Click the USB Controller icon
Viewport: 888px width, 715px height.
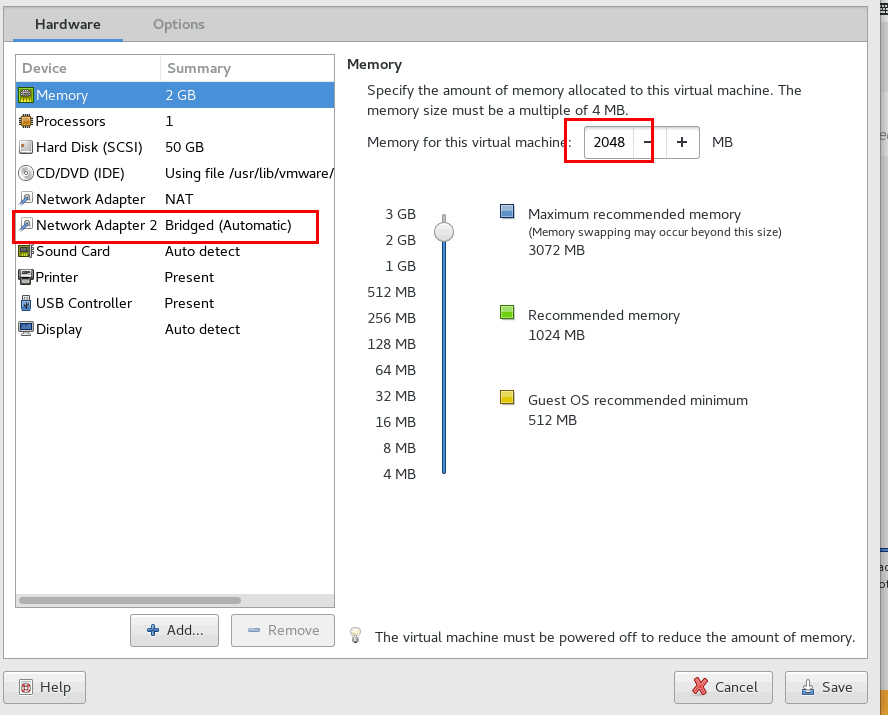25,303
